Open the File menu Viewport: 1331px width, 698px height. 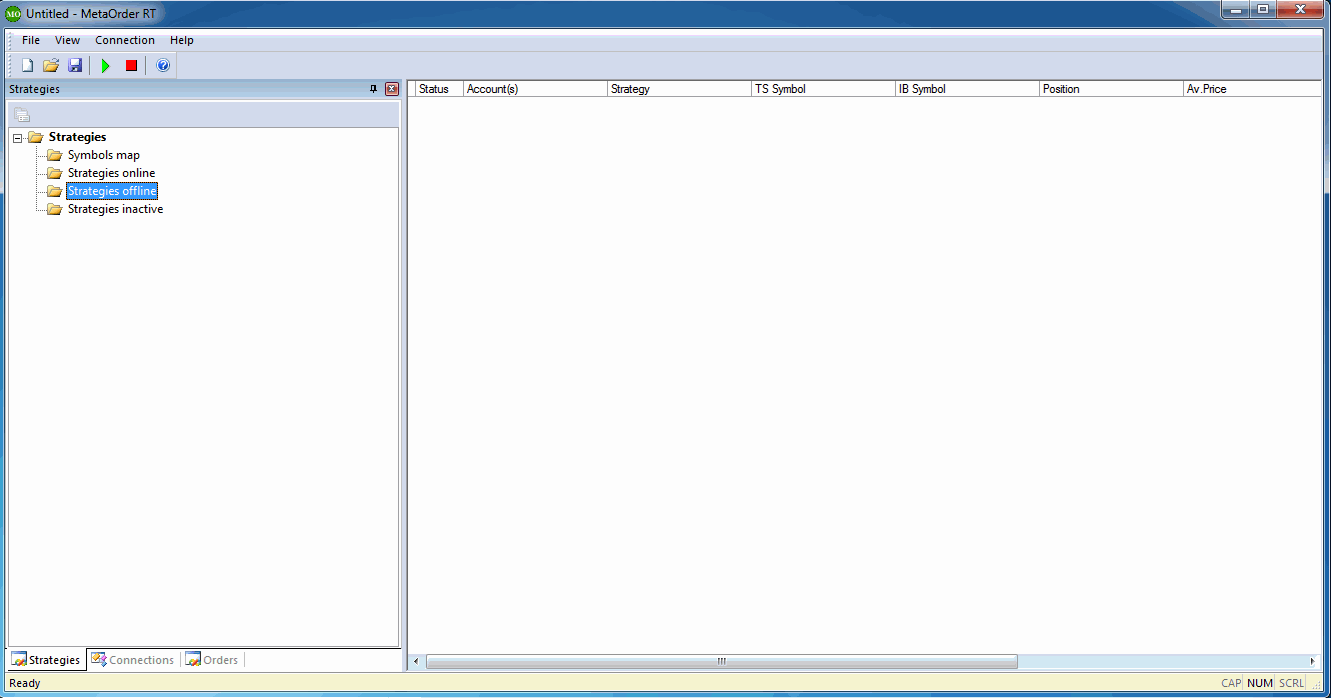(31, 40)
